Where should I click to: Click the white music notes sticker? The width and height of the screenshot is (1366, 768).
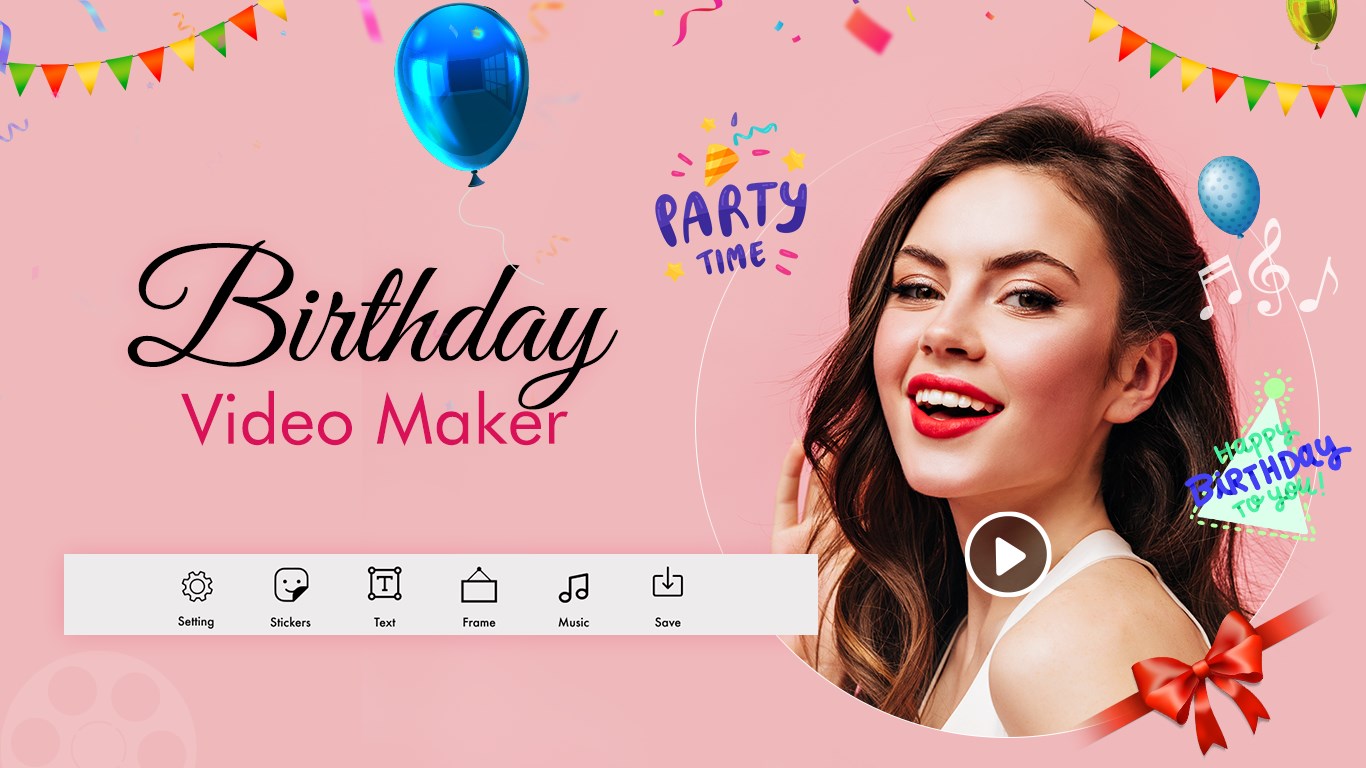pos(1268,270)
